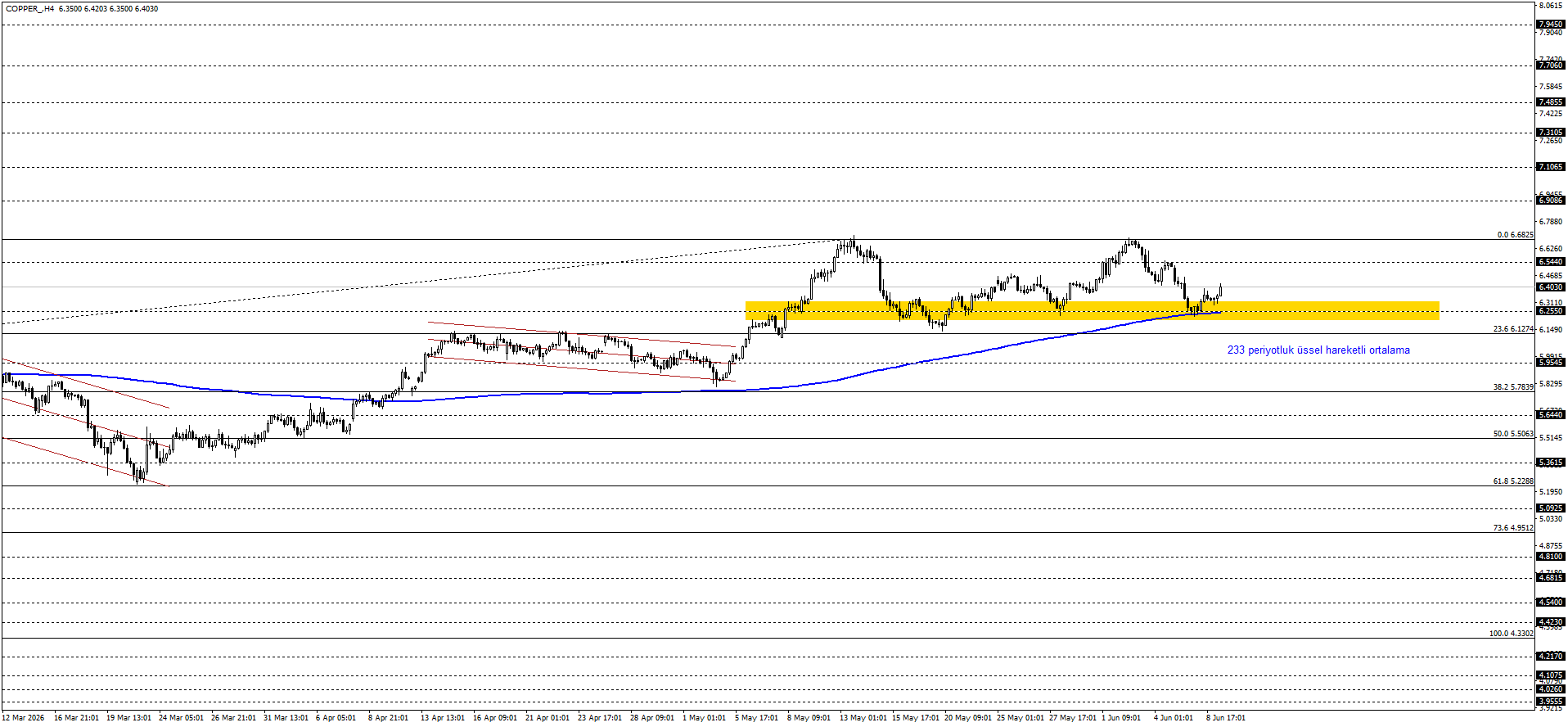Click the Fibonacci label 73.6 4.9512
The image size is (1568, 727).
click(1513, 528)
